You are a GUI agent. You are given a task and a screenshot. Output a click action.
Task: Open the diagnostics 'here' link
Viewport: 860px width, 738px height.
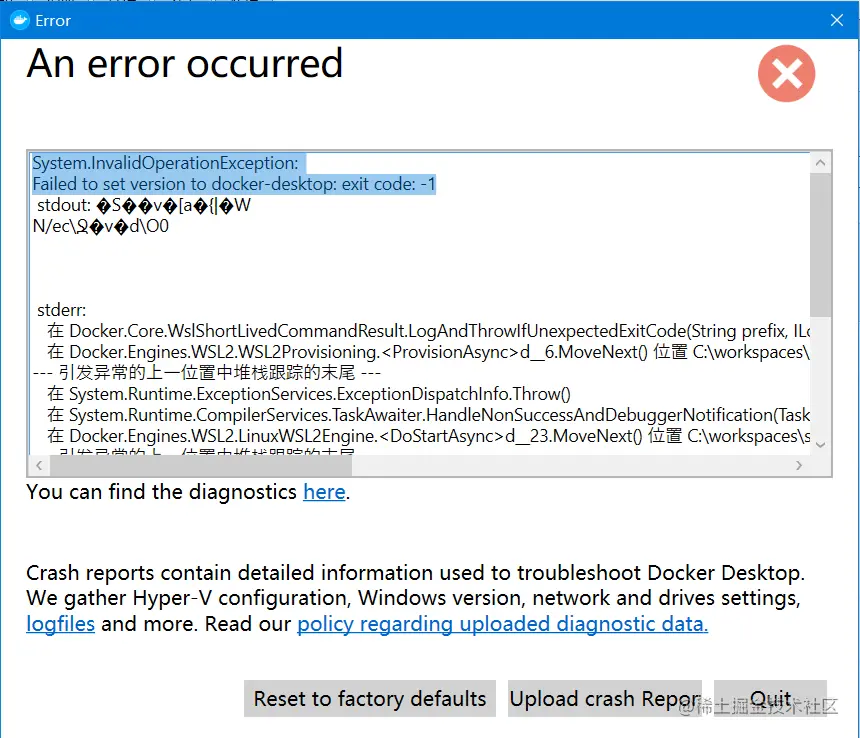click(x=324, y=492)
